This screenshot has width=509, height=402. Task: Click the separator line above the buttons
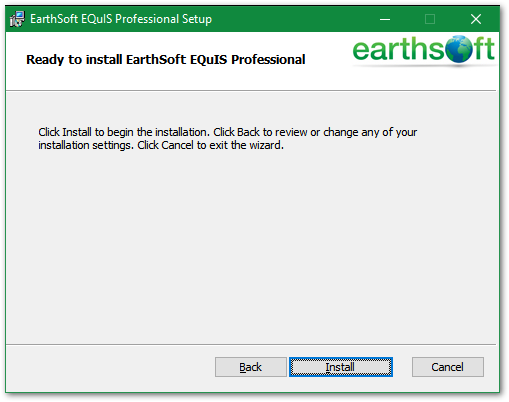tap(251, 344)
